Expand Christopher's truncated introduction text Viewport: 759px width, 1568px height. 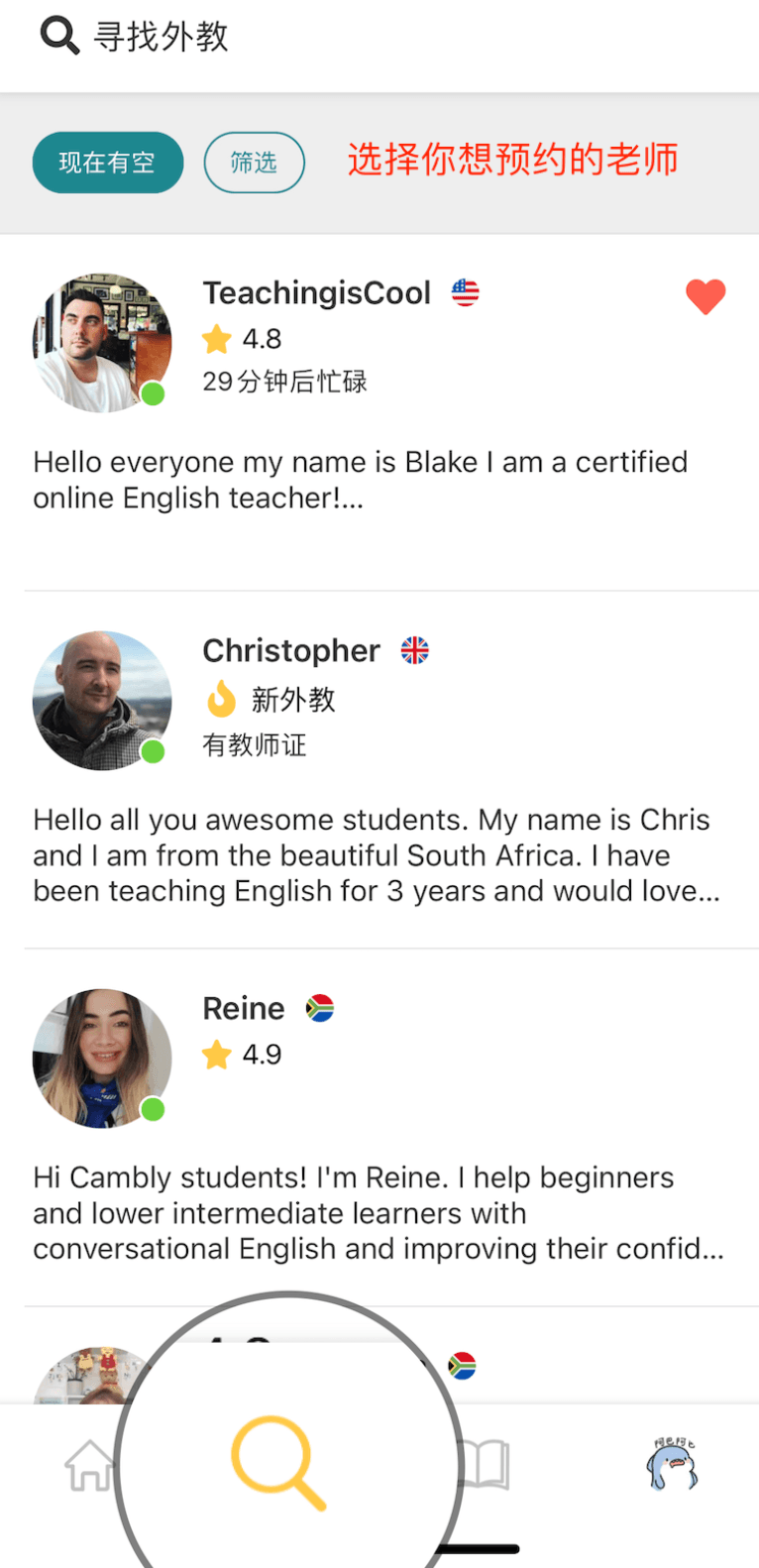coord(378,855)
